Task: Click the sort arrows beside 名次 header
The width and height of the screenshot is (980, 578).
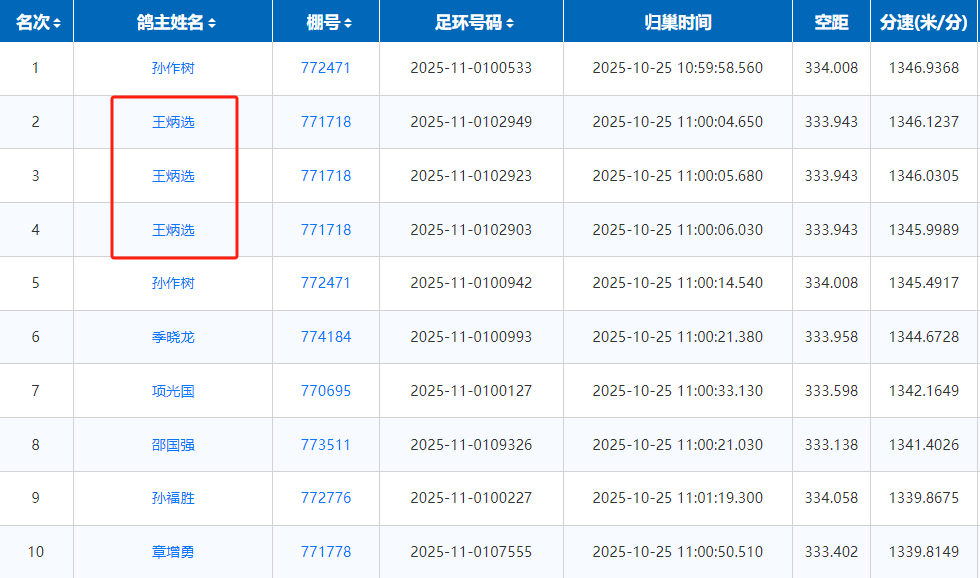Action: click(57, 23)
